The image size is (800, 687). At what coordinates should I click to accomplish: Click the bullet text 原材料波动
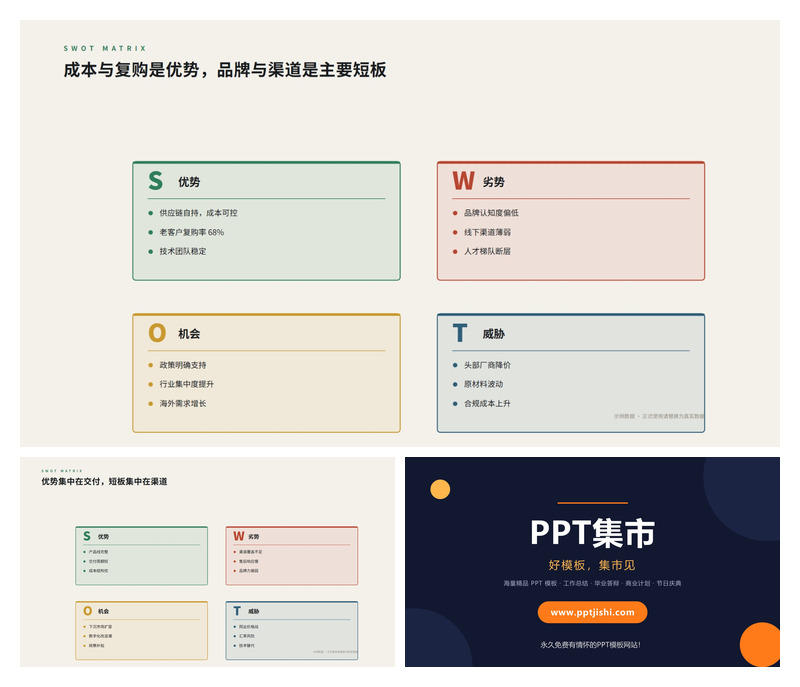483,384
